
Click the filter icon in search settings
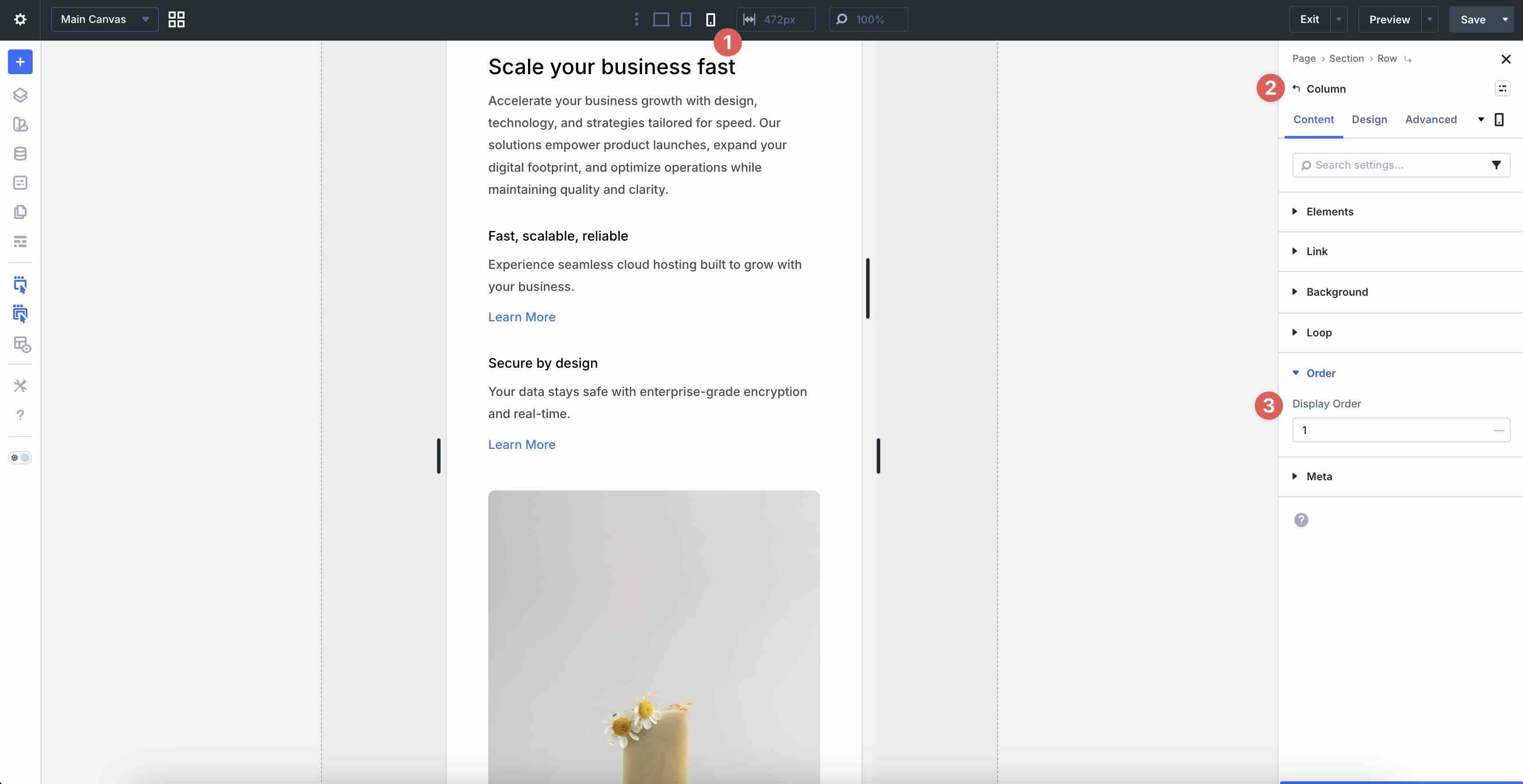[x=1496, y=165]
